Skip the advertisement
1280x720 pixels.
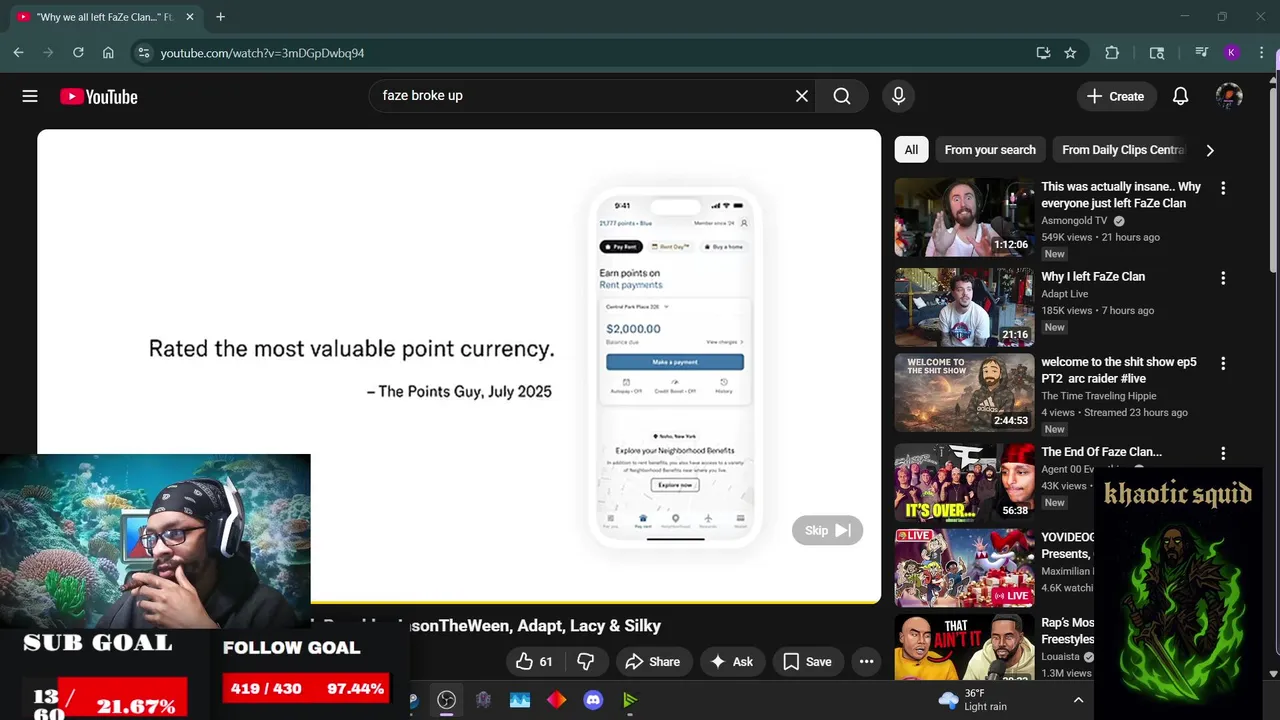[x=827, y=530]
